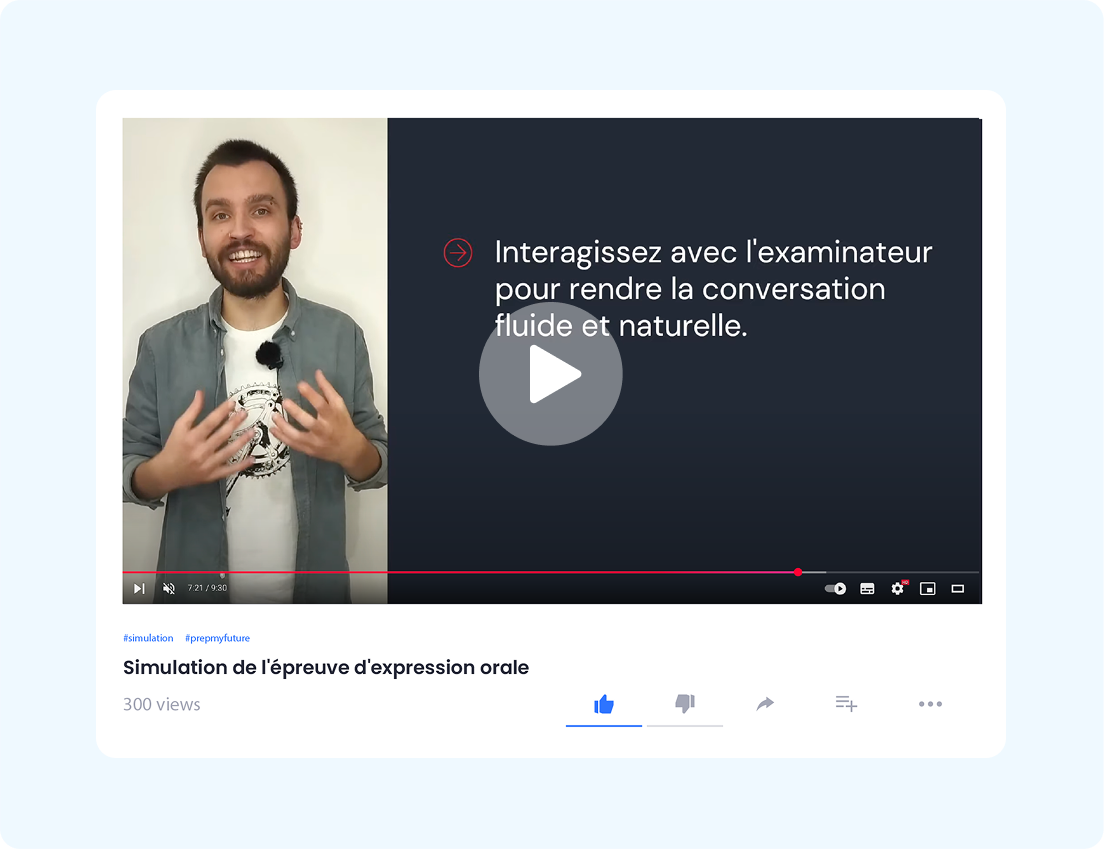The width and height of the screenshot is (1104, 849).
Task: Click the large play button overlay
Action: pyautogui.click(x=551, y=374)
